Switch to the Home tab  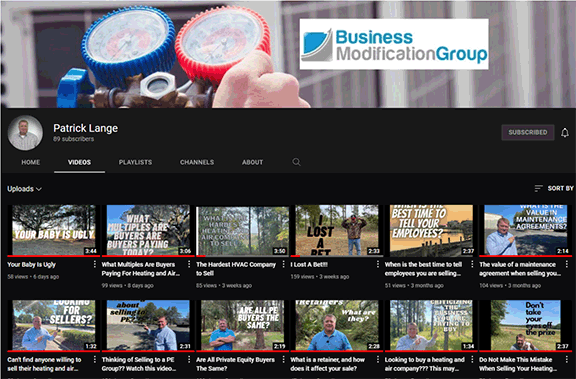[30, 162]
